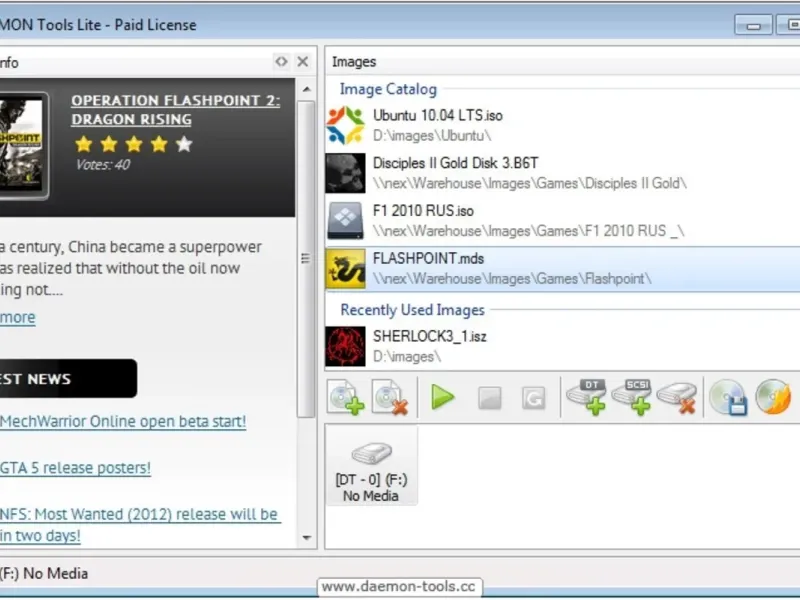Click the Burn image flame disc icon
The image size is (800, 600).
pyautogui.click(x=773, y=396)
